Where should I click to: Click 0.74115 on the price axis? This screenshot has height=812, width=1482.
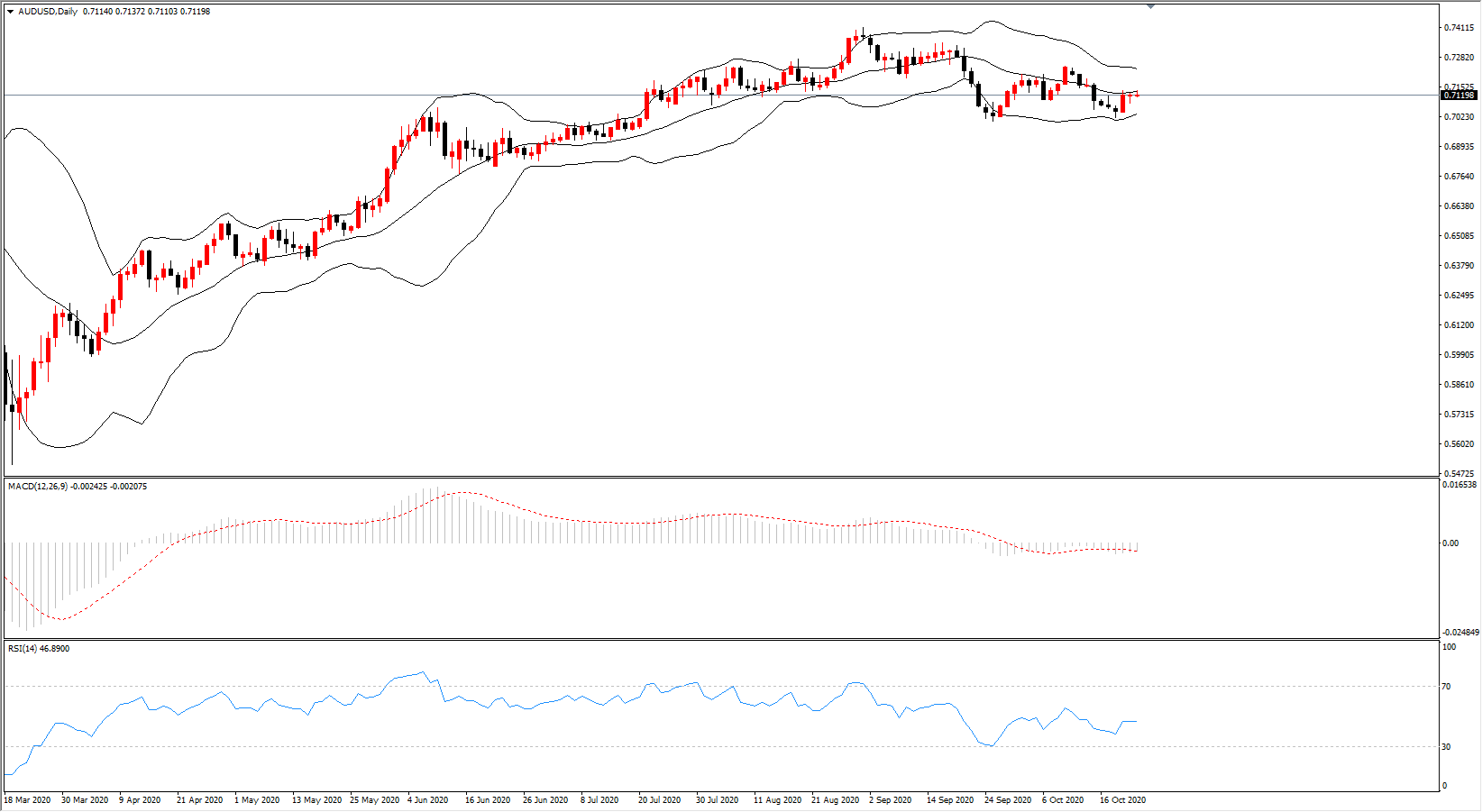point(1459,28)
